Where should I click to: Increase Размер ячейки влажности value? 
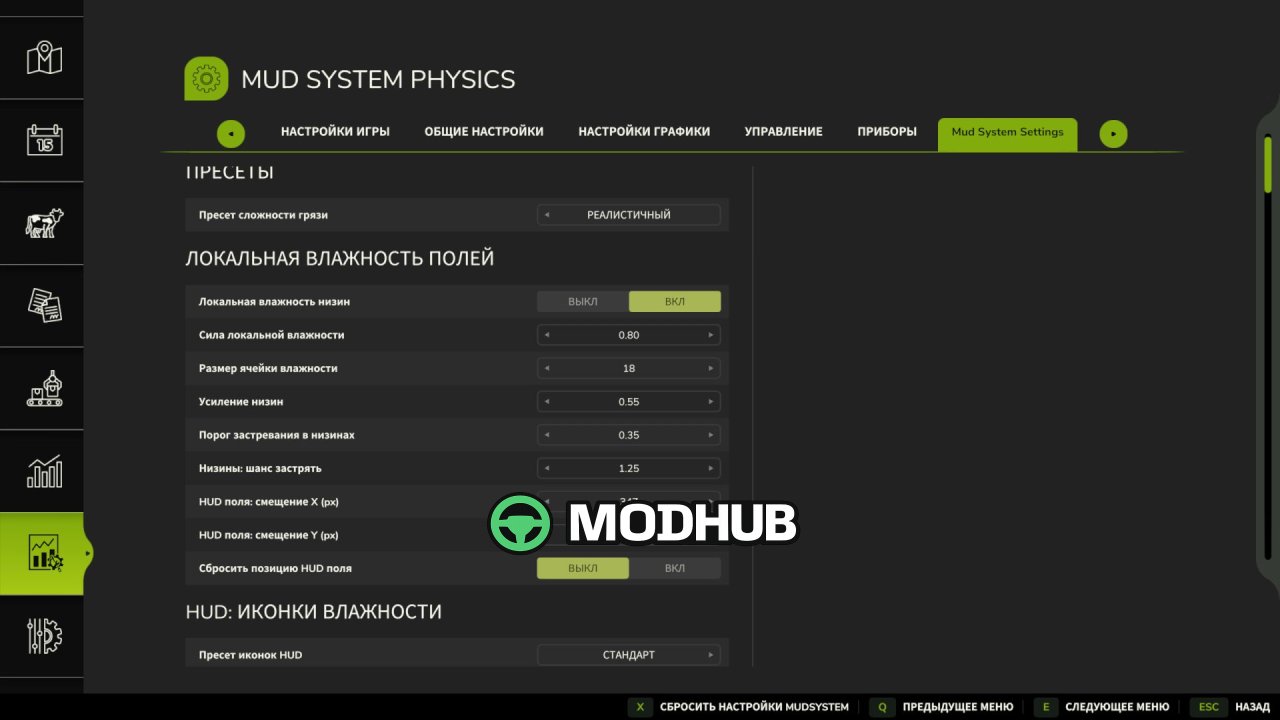(x=711, y=368)
